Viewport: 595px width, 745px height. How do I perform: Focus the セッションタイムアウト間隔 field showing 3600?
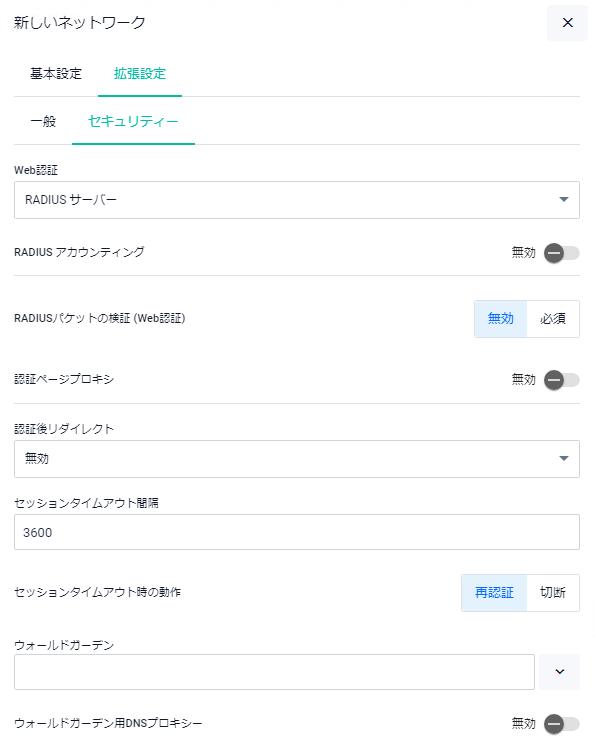[x=297, y=532]
